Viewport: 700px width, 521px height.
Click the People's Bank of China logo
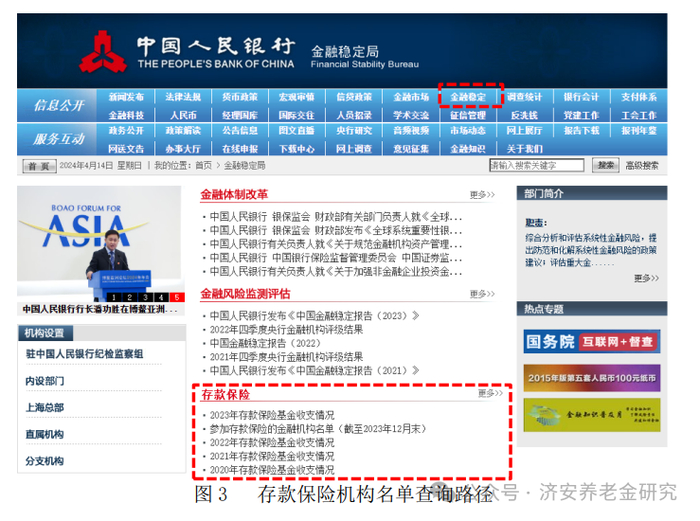(102, 52)
